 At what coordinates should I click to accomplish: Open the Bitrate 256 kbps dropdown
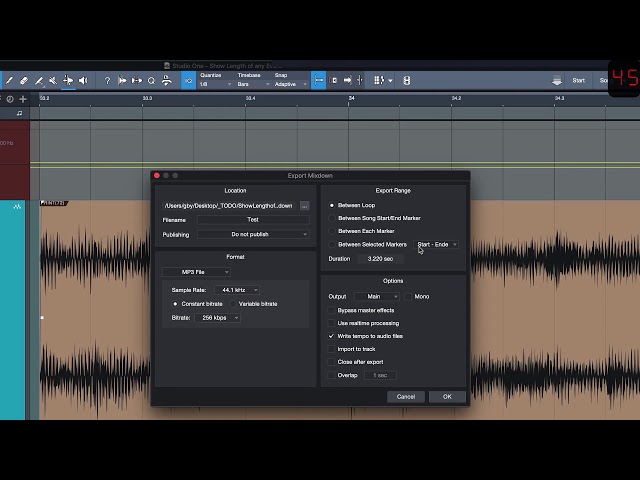click(217, 318)
